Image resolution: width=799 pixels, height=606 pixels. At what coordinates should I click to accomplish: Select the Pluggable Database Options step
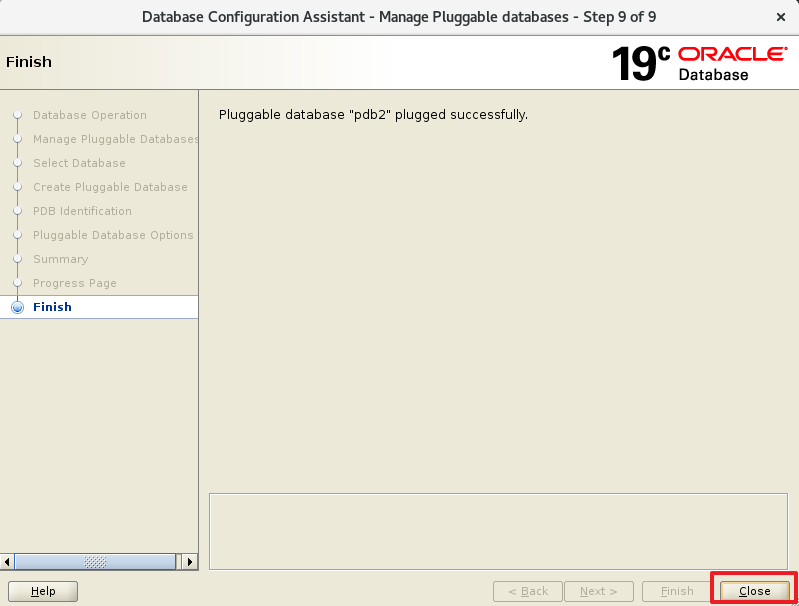[113, 235]
